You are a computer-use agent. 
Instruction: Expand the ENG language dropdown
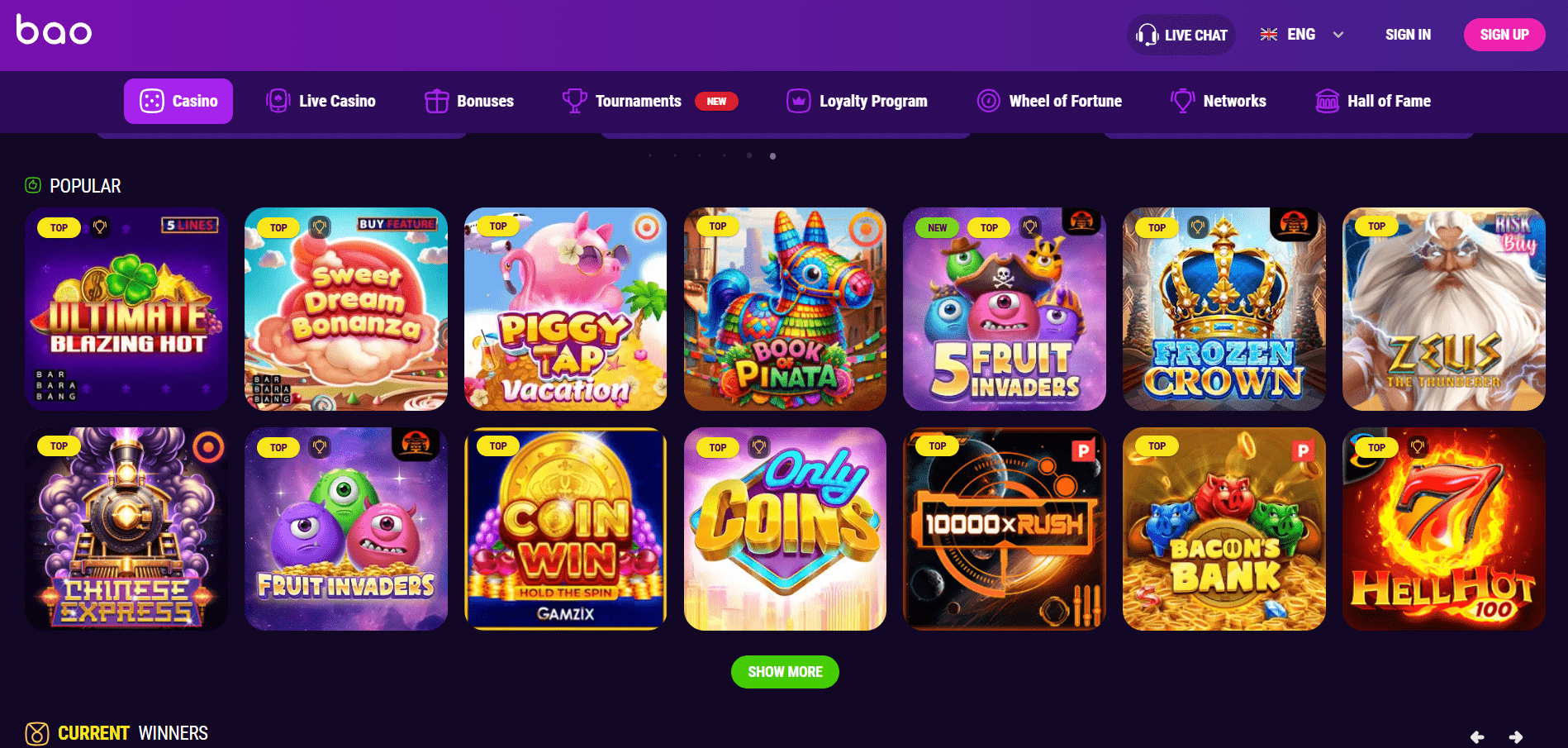point(1338,35)
